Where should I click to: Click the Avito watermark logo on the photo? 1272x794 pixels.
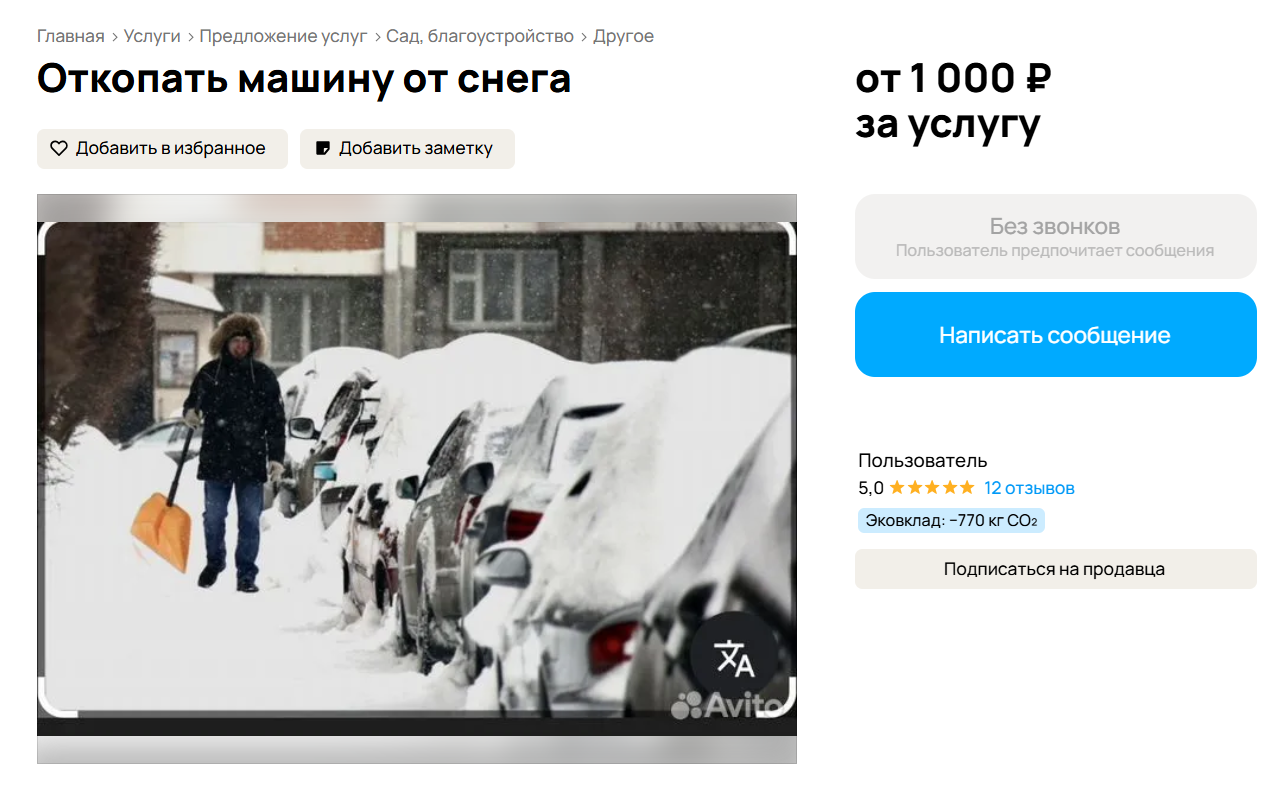tap(727, 705)
